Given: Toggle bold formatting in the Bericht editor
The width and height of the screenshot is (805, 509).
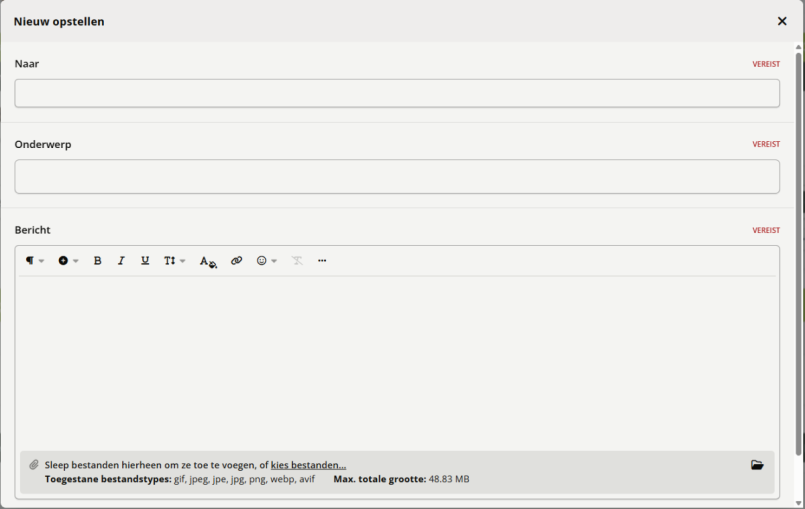Looking at the screenshot, I should click(x=97, y=261).
